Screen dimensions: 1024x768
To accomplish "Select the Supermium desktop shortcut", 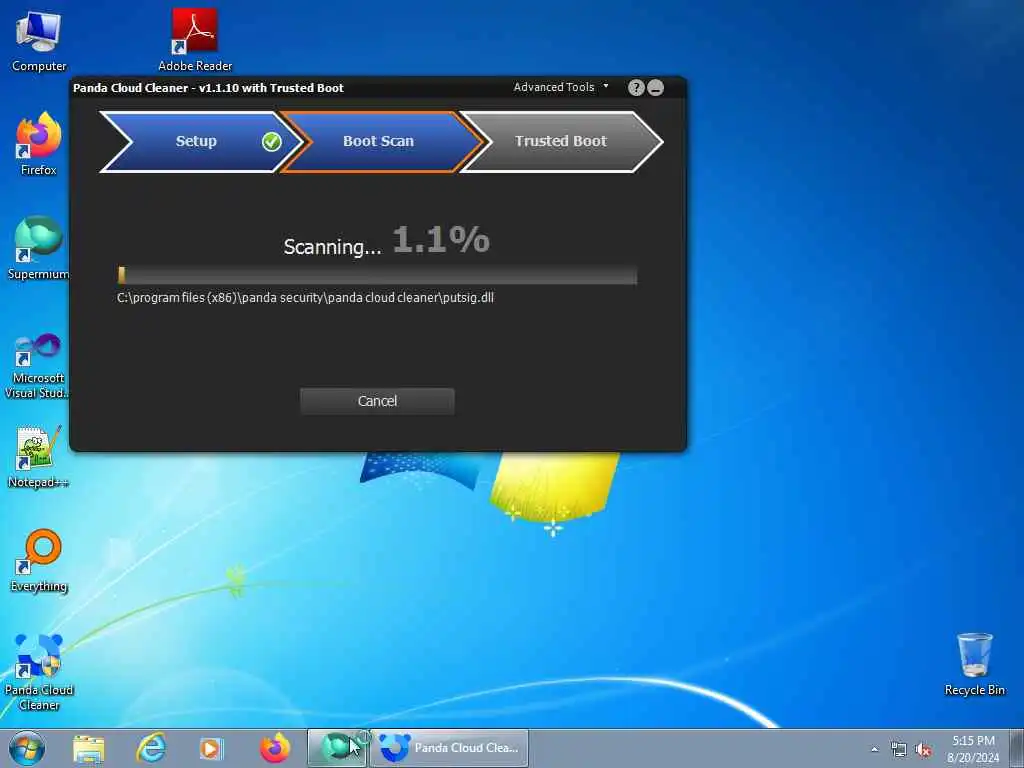I will [x=39, y=248].
